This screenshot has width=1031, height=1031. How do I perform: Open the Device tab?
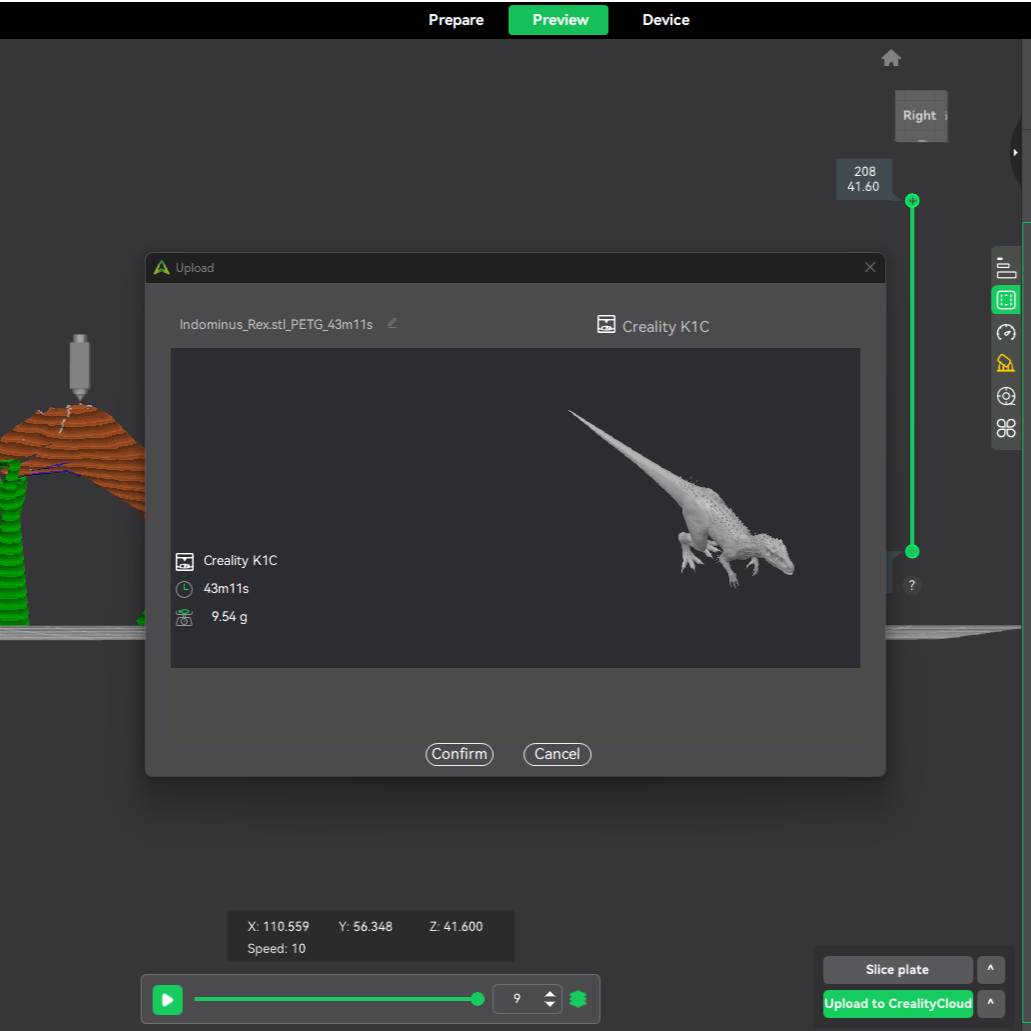point(665,20)
